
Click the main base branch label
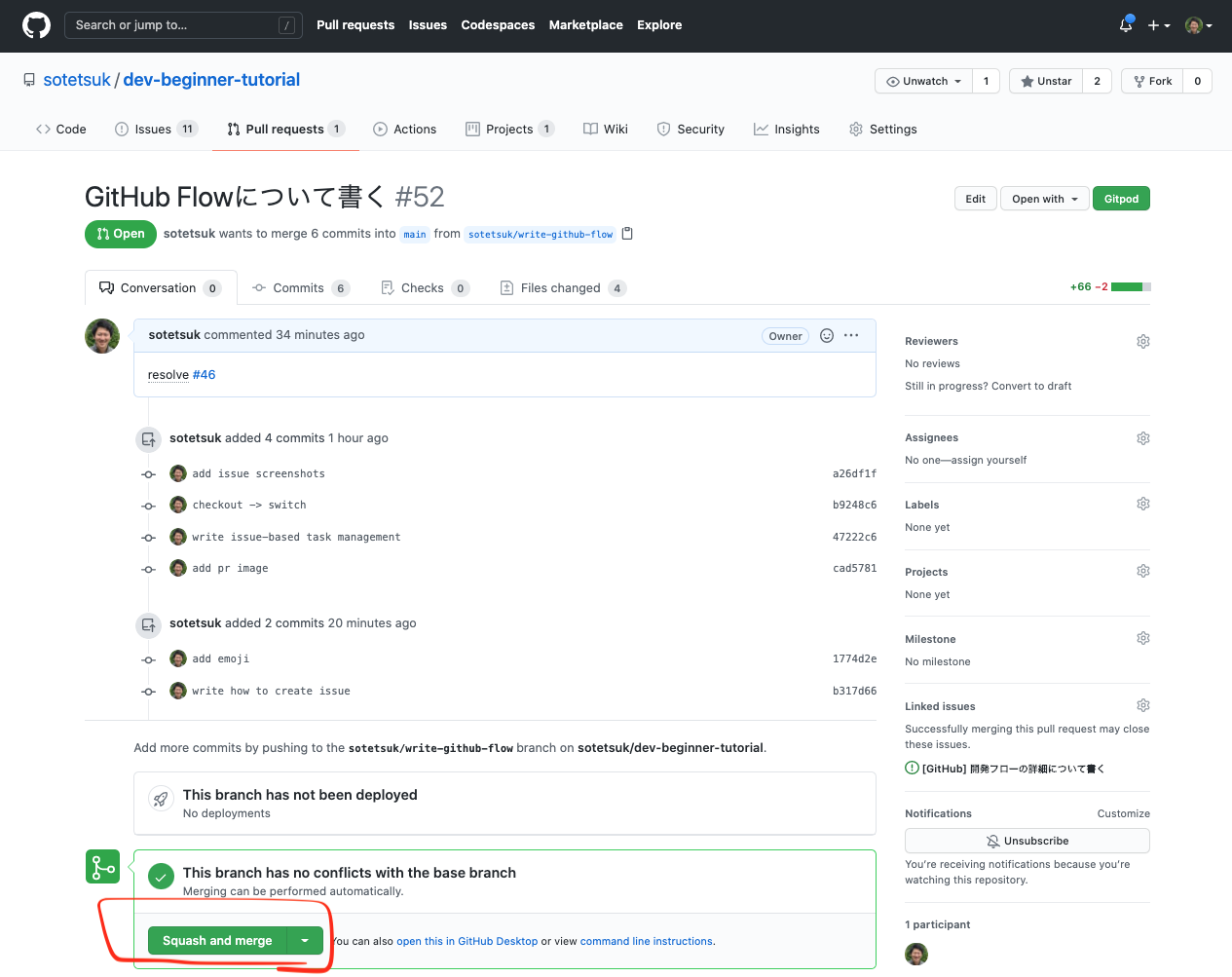tap(415, 235)
